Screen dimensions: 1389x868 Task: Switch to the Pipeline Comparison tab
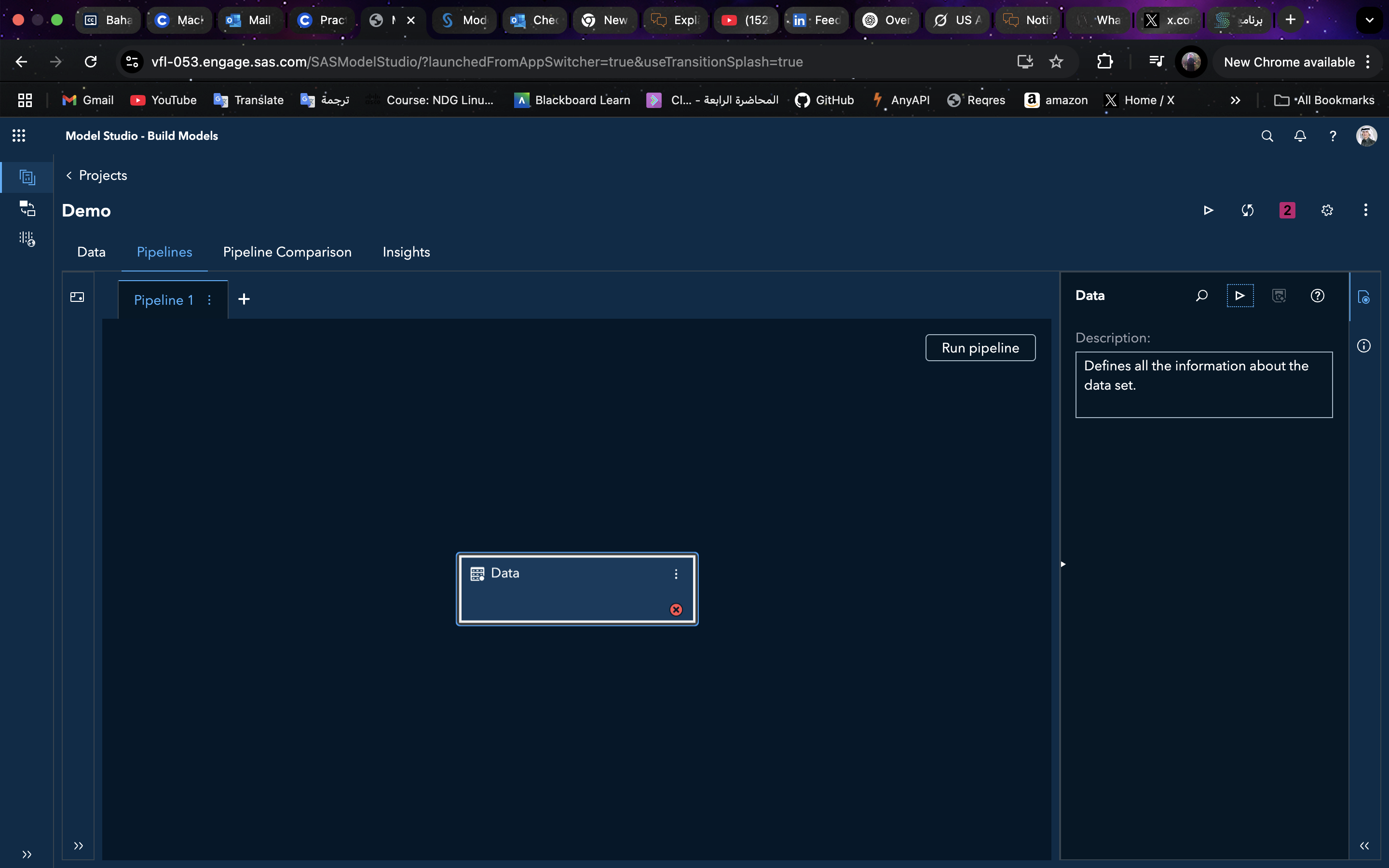[287, 252]
